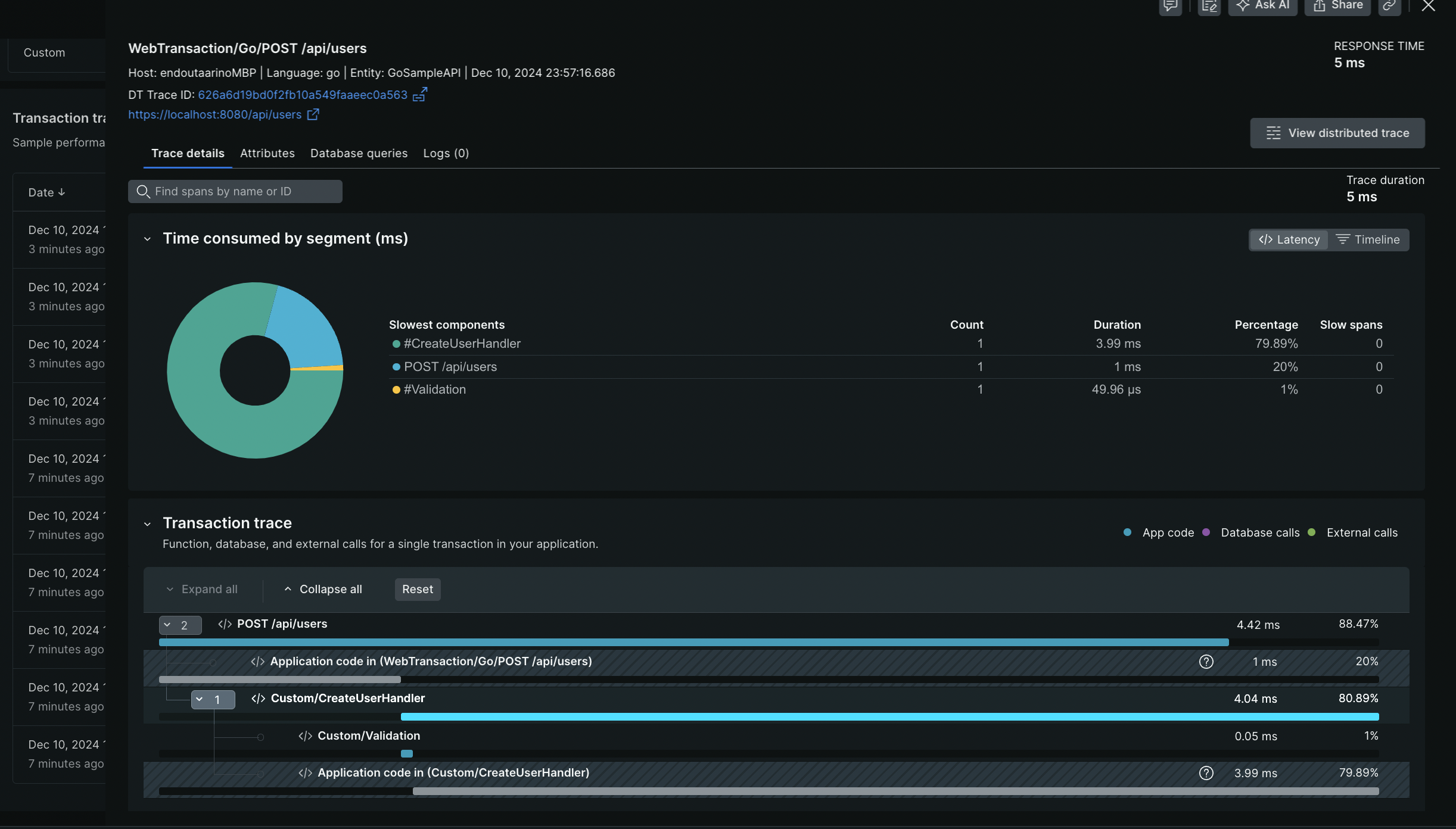Switch to Timeline view
This screenshot has width=1456, height=829.
click(x=1368, y=239)
